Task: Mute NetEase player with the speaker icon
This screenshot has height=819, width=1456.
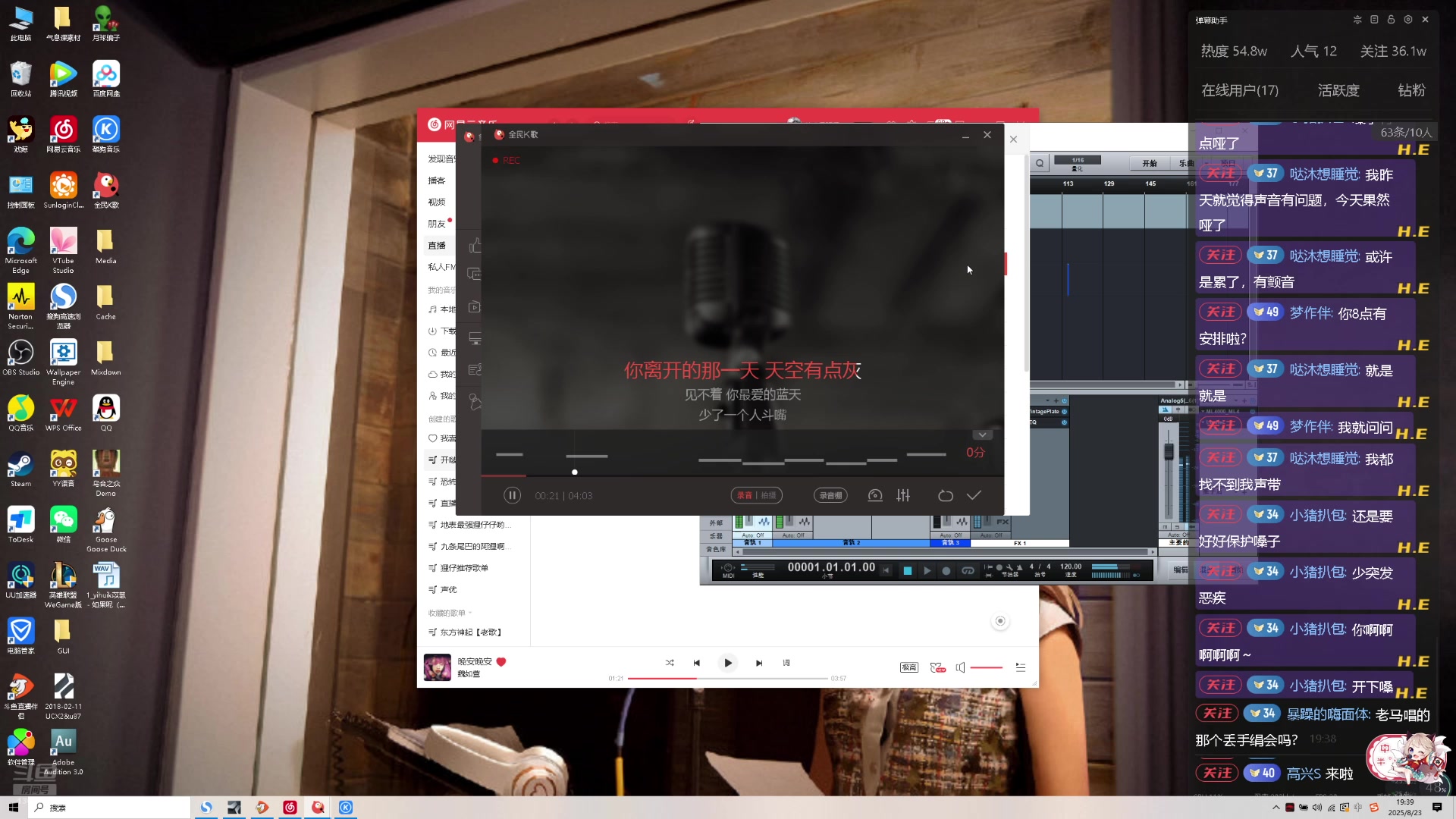Action: click(961, 667)
